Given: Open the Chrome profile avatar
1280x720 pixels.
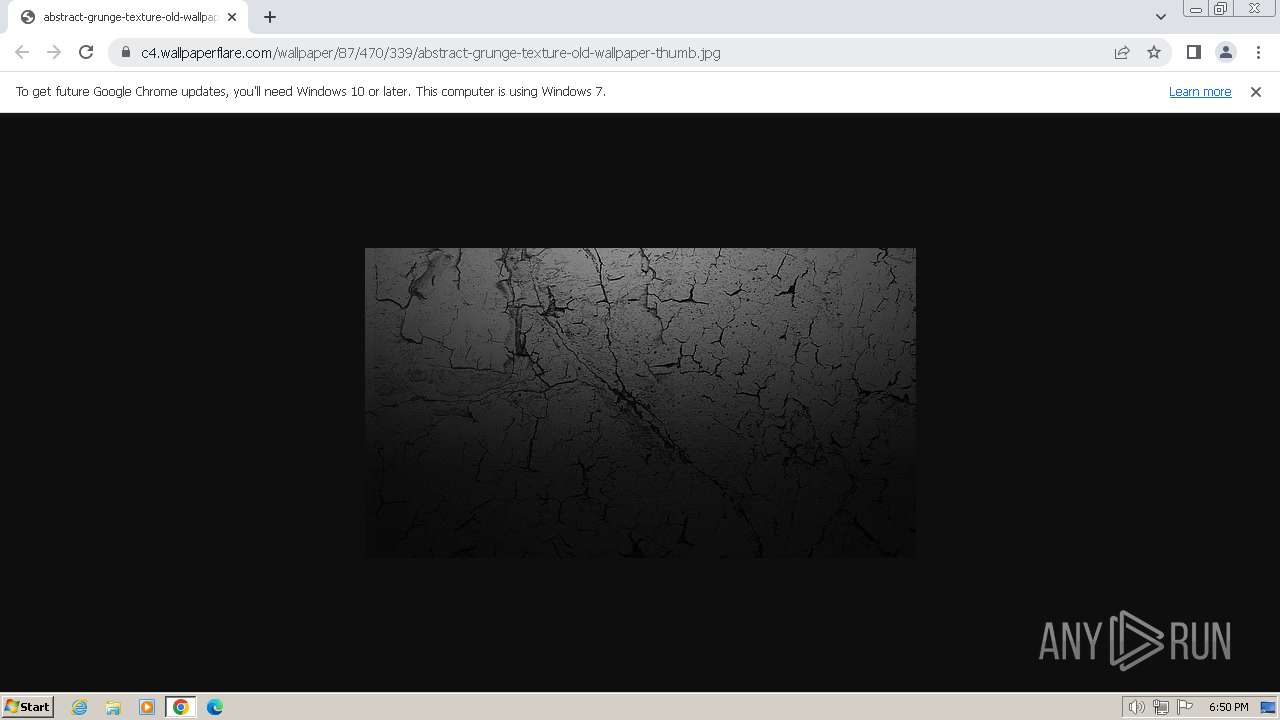Looking at the screenshot, I should tap(1225, 52).
